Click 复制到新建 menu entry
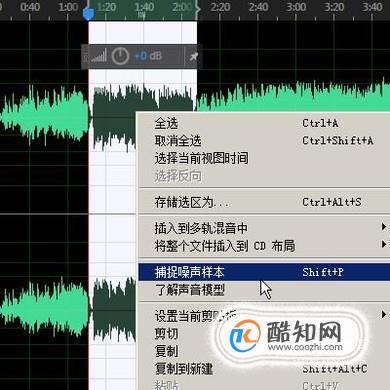 tap(184, 368)
